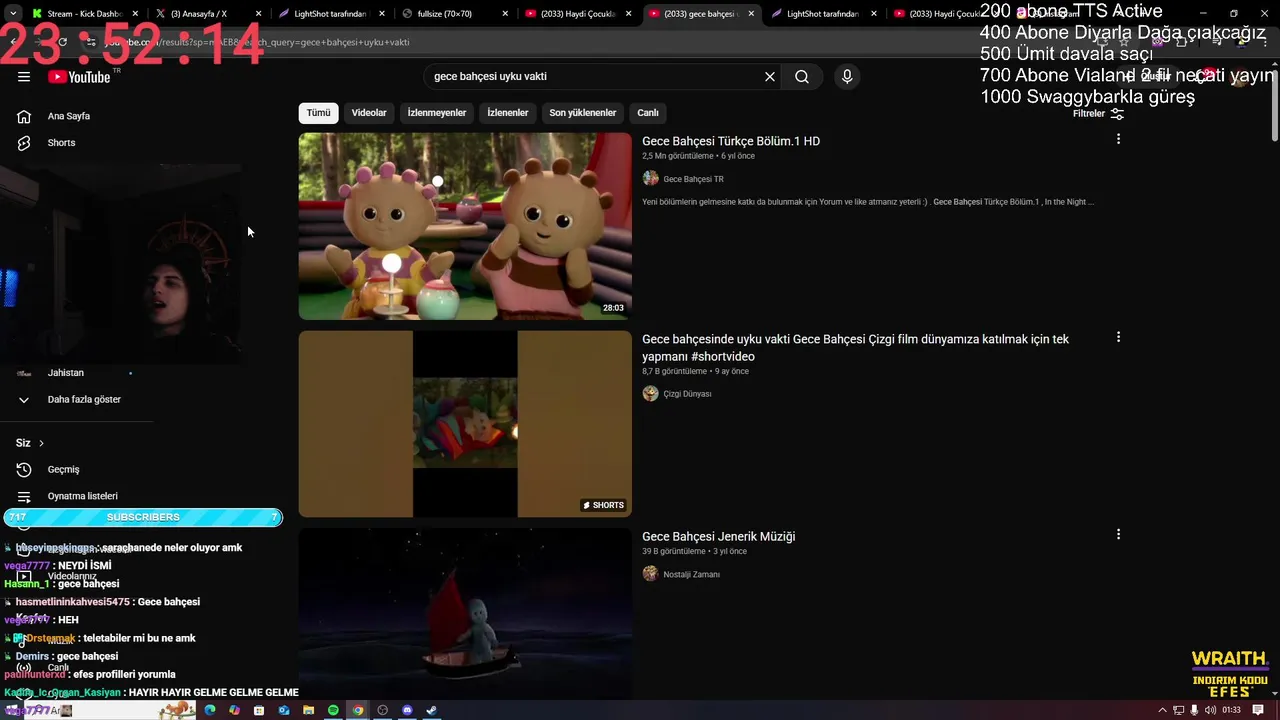Open Ana Sayfa in the sidebar

tap(69, 116)
